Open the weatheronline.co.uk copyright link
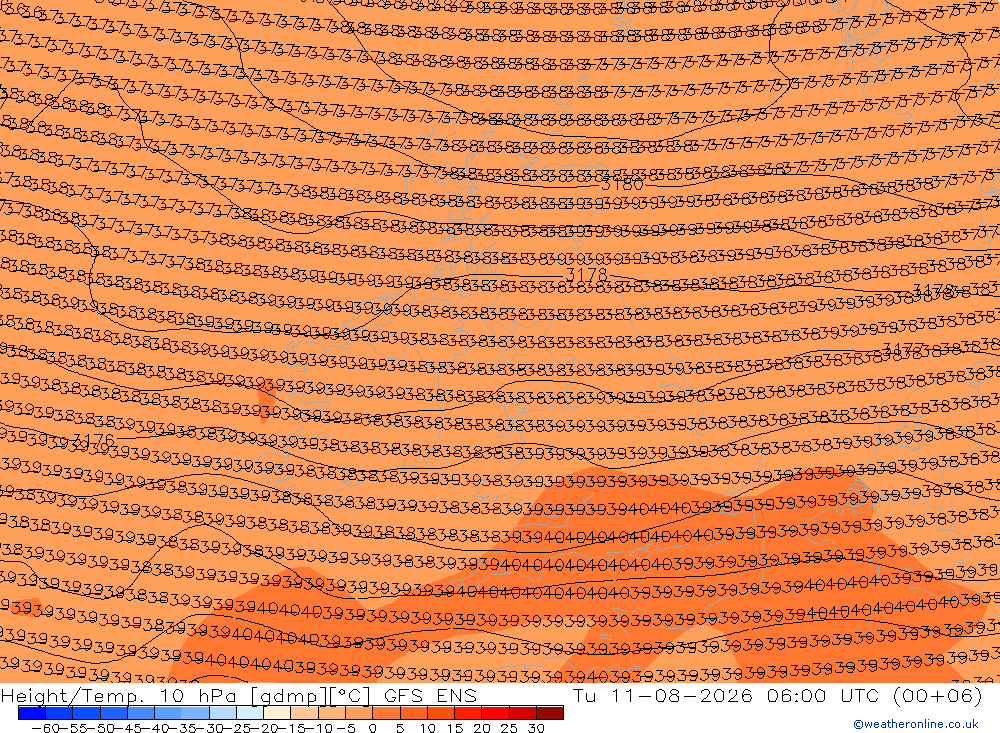 click(x=916, y=724)
